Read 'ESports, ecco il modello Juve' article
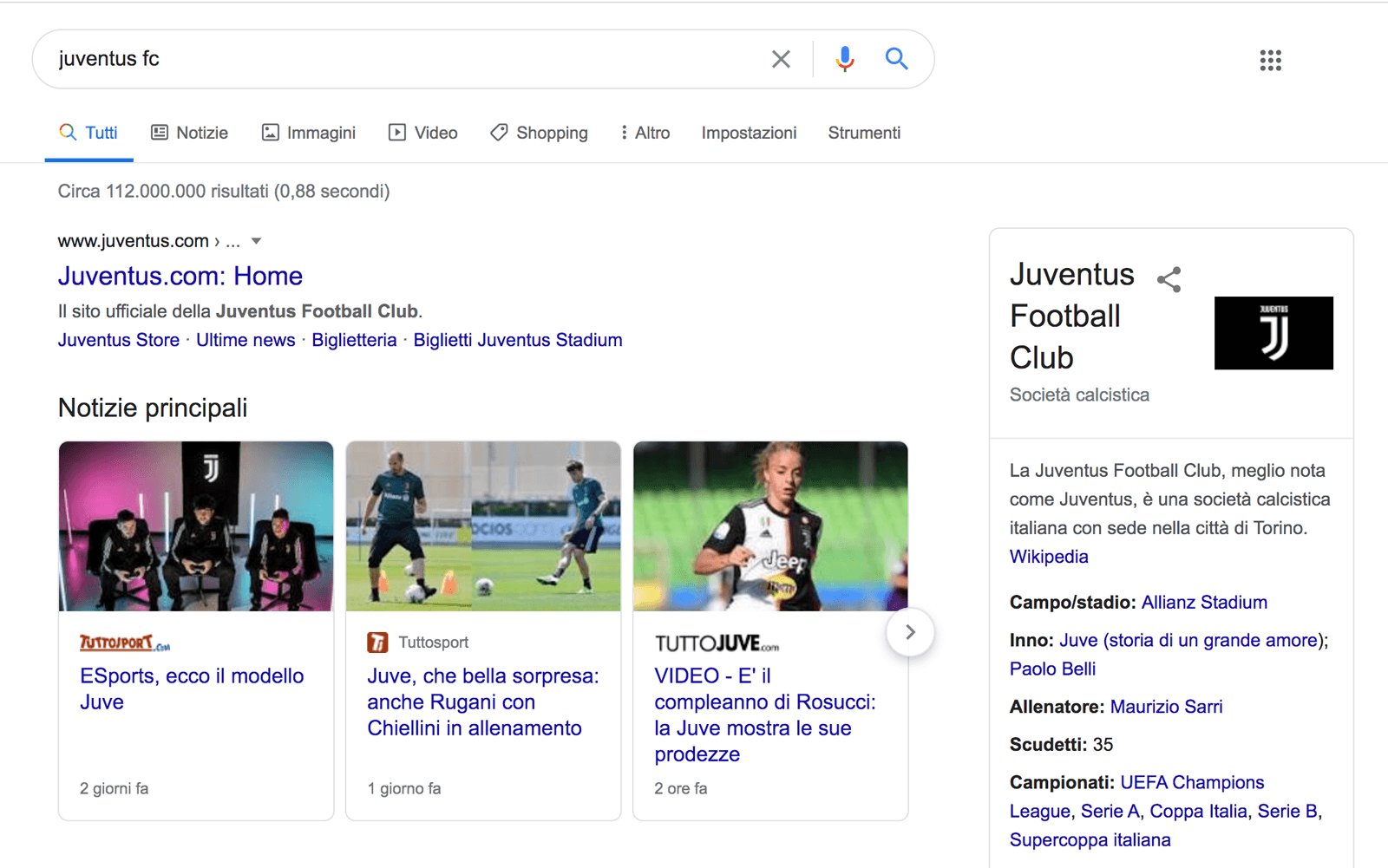The height and width of the screenshot is (868, 1388). 192,689
